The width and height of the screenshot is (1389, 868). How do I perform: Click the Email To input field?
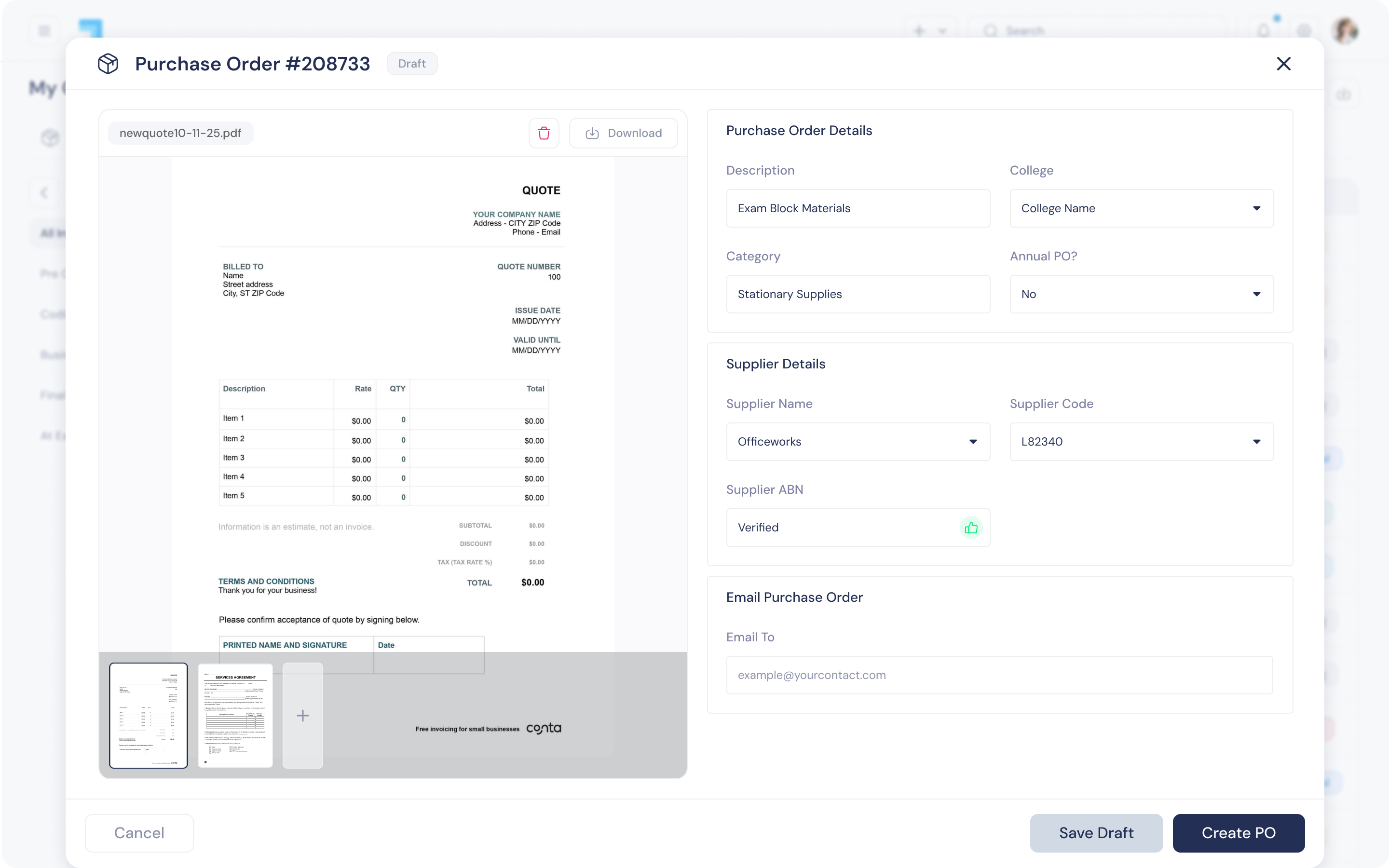coord(999,675)
